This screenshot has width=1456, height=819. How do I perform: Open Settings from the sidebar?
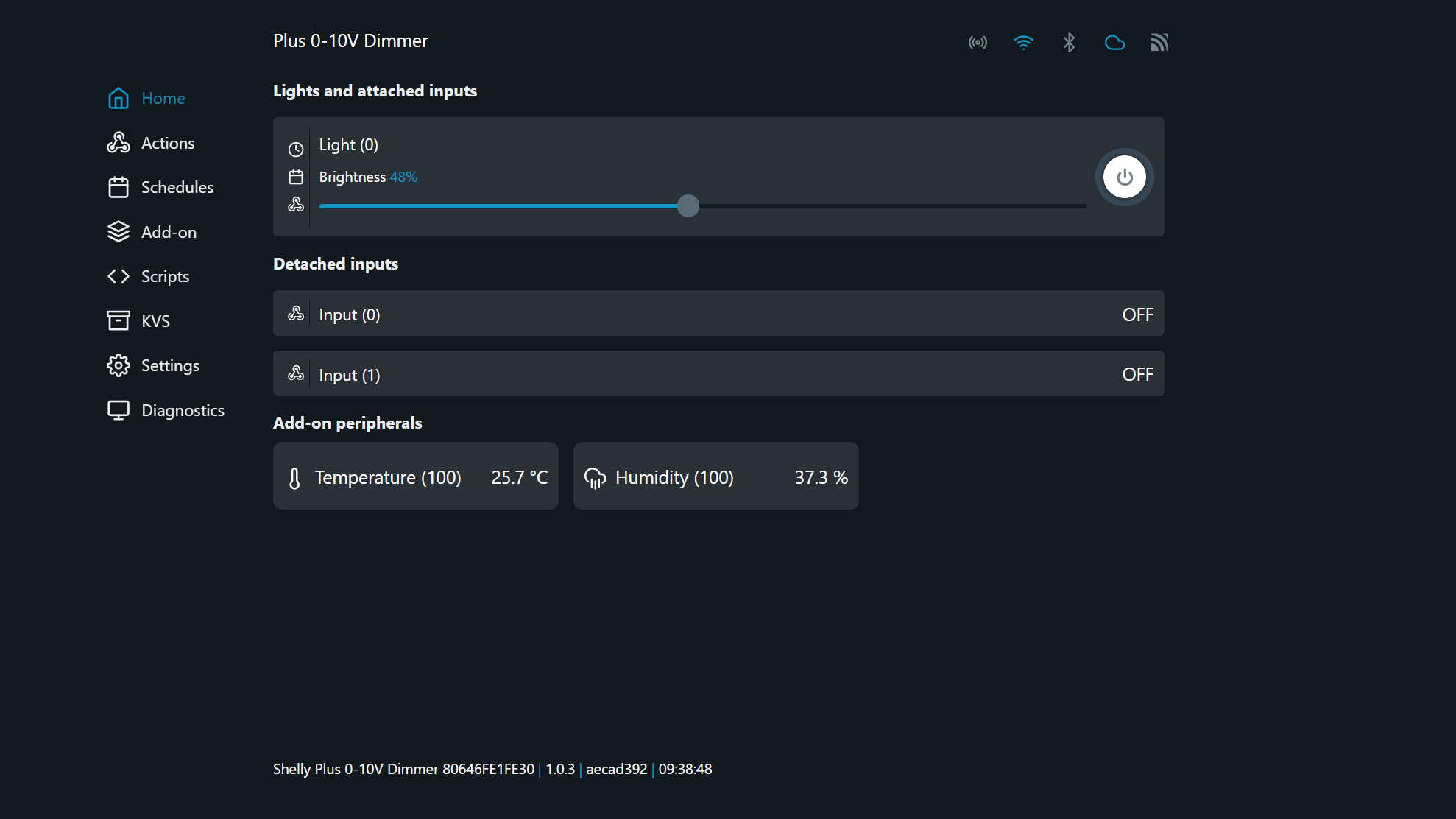169,365
